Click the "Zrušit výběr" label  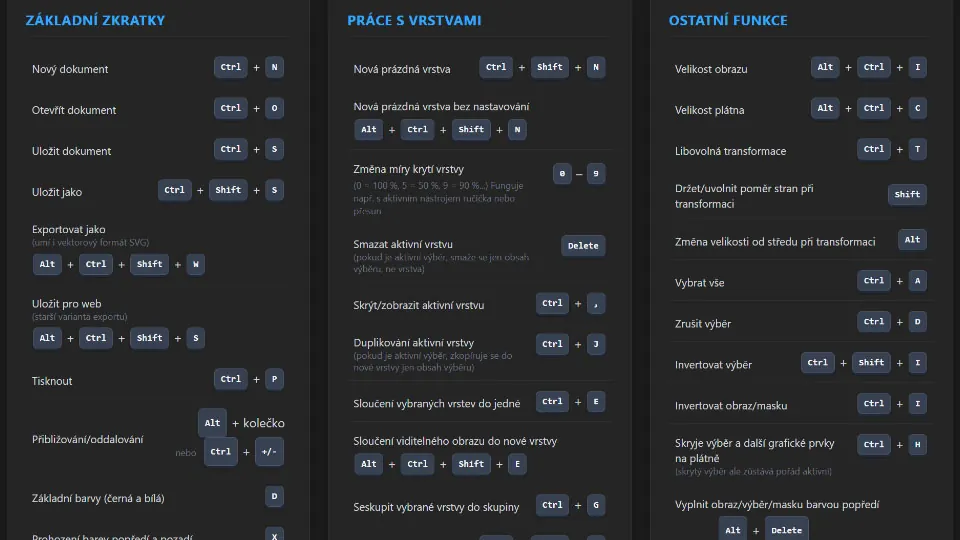coord(703,324)
